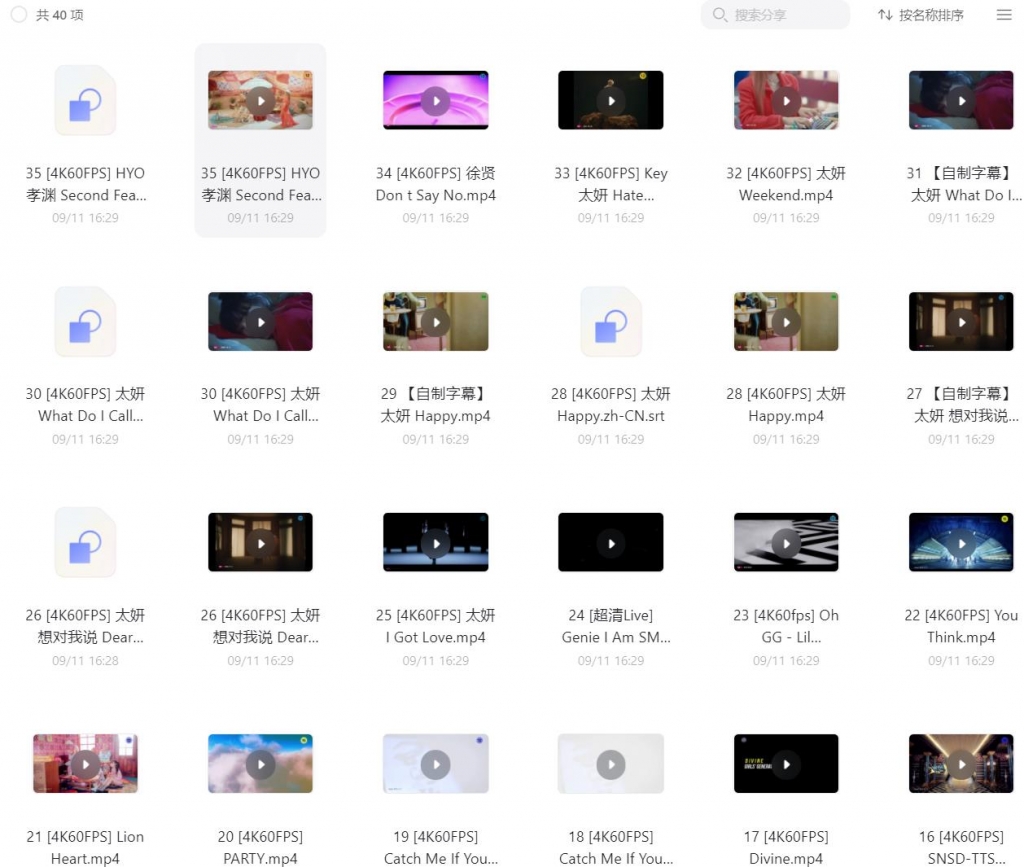Select the file name 32 [4K60FPS] 太妍 Weekend.mp4
1024x867 pixels.
786,184
